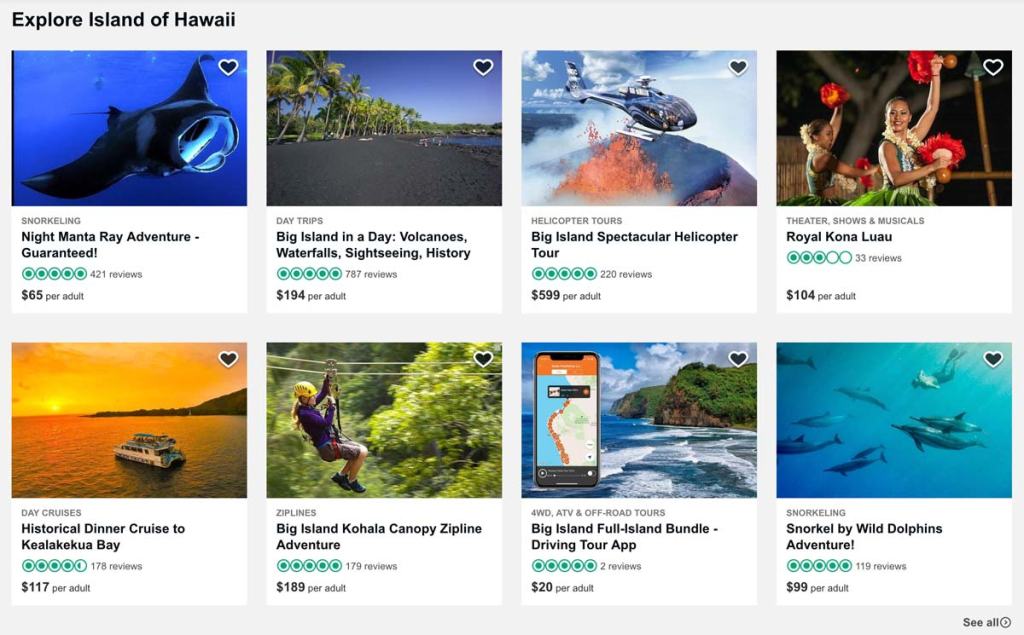Click the black sand beach photo
This screenshot has width=1024, height=635.
(x=383, y=127)
